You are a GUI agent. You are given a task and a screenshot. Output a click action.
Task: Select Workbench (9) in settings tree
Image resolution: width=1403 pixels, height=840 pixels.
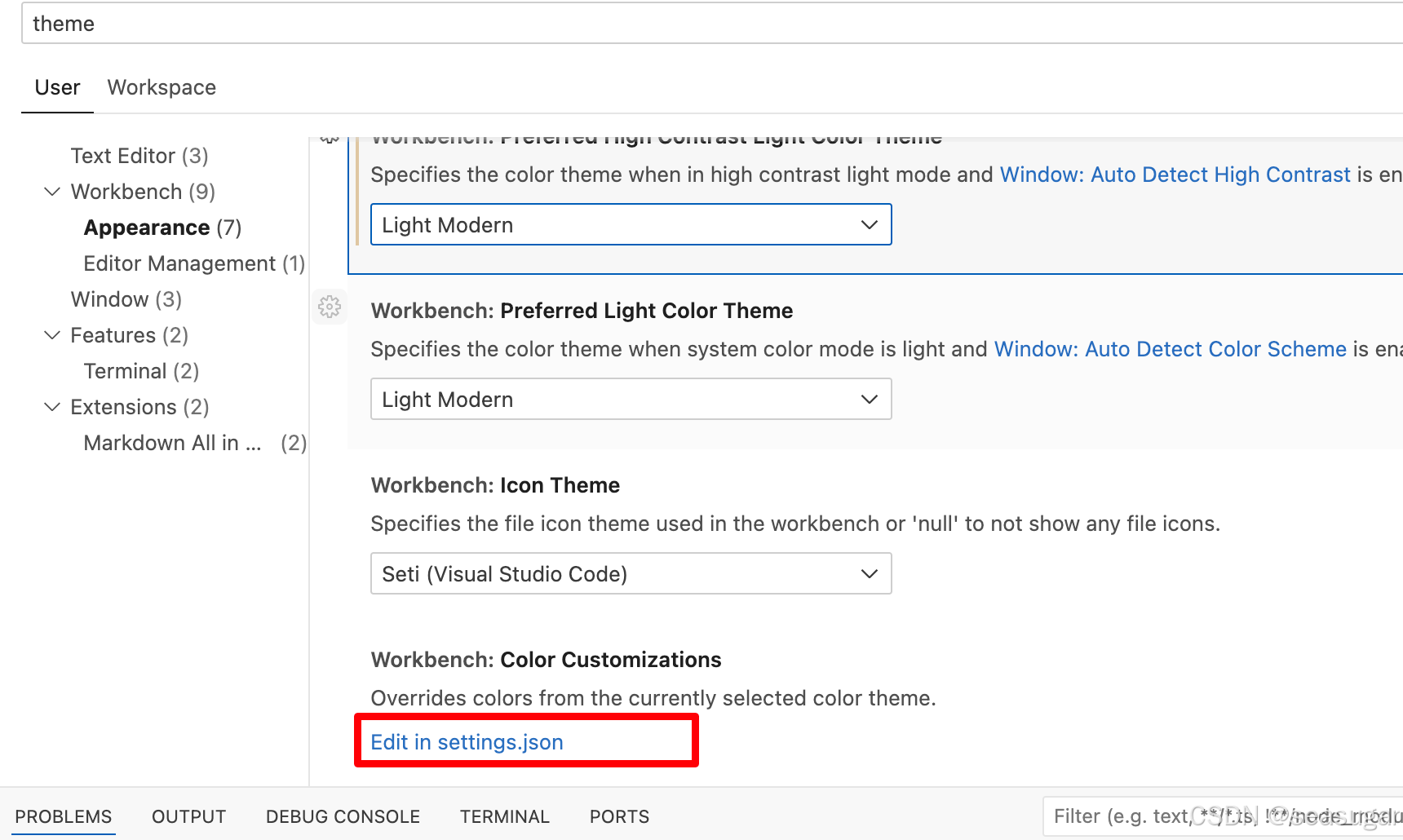(x=143, y=192)
